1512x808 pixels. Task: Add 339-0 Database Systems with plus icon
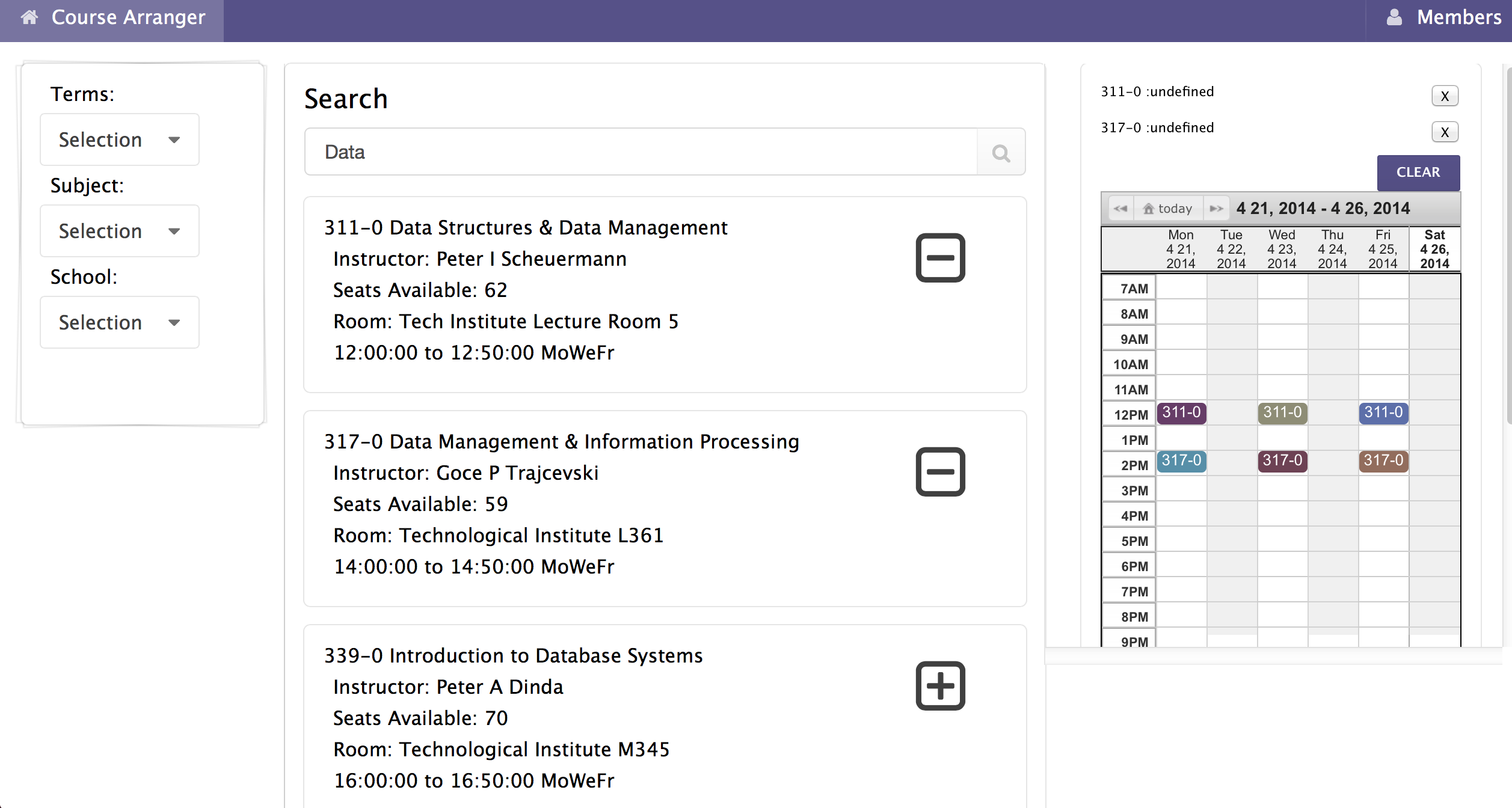coord(940,686)
